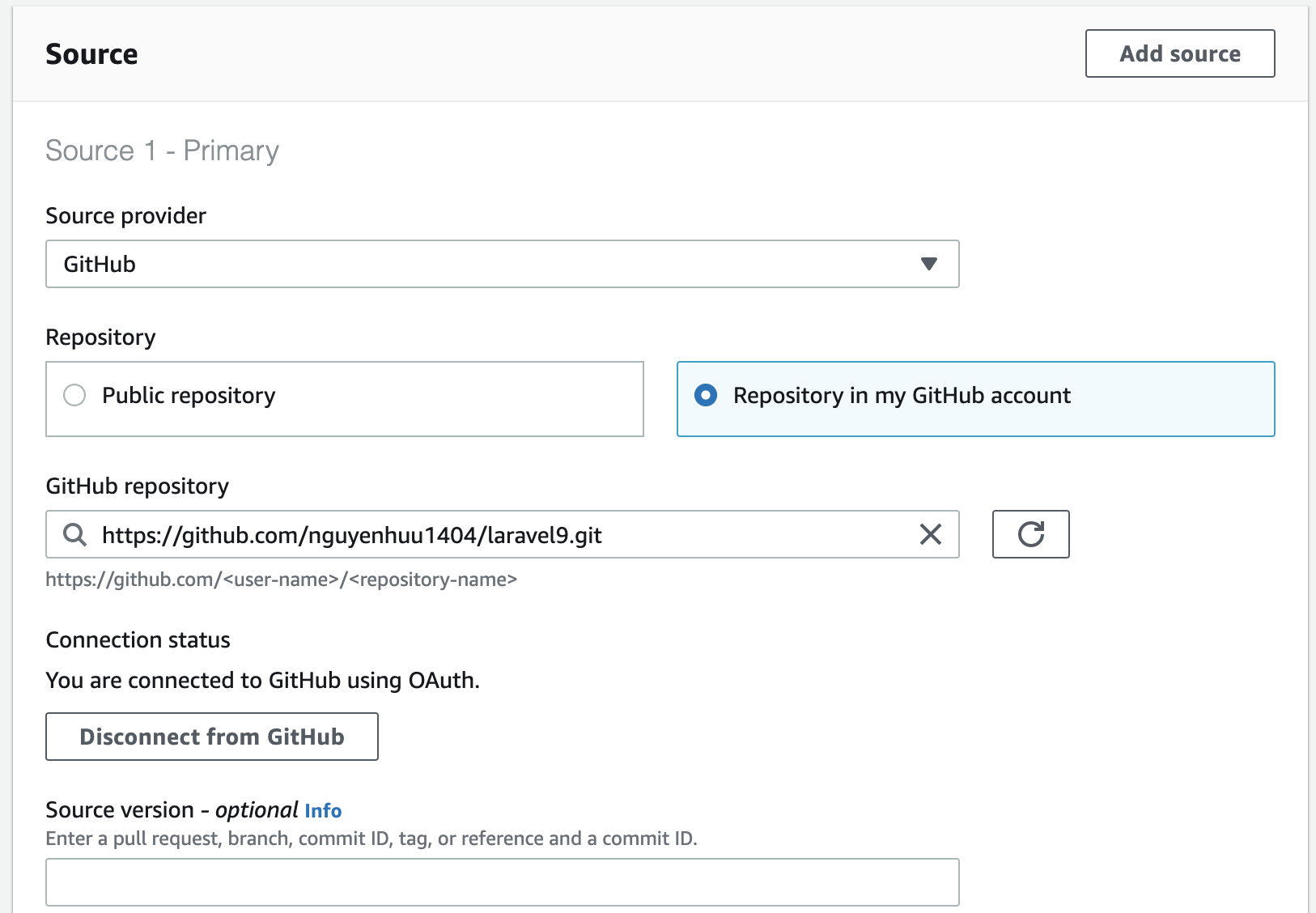Click the Disconnect from GitHub button

point(211,737)
